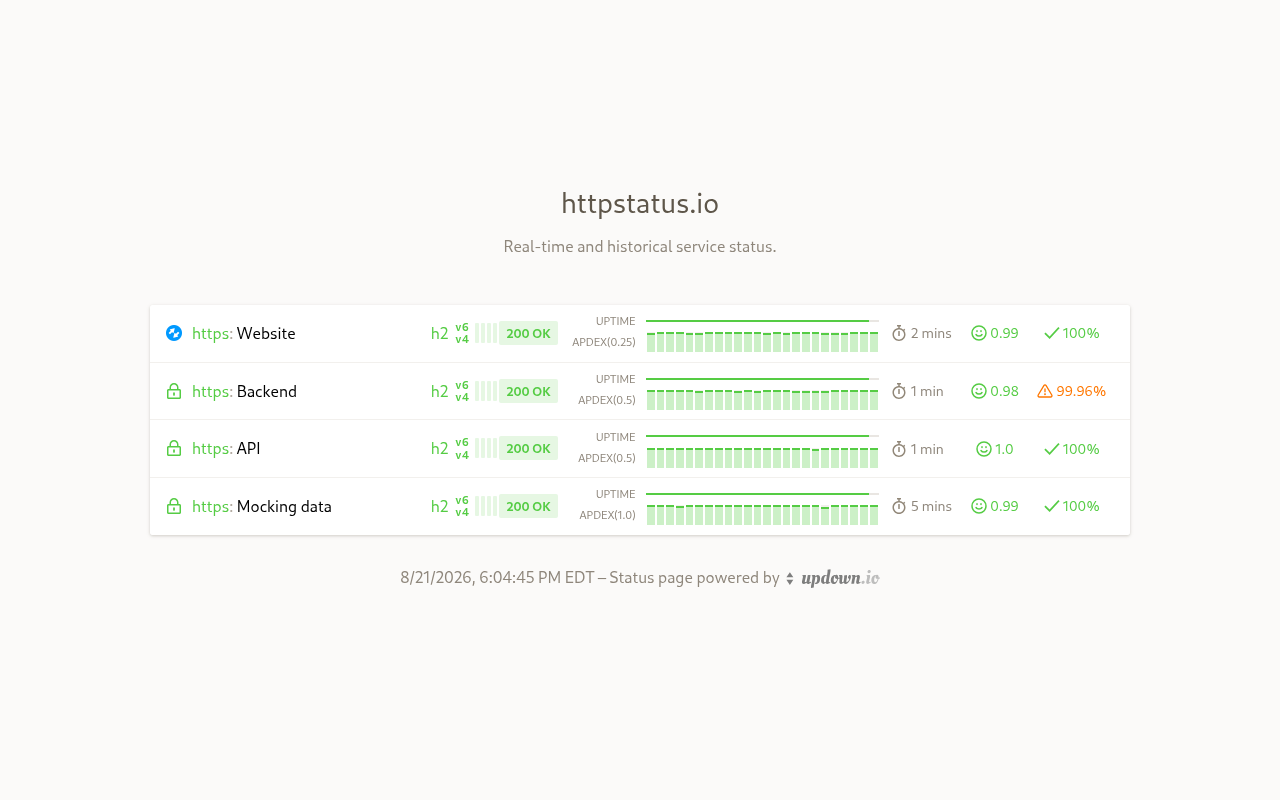Screen dimensions: 1280x800
Task: Click the Mocking data APDEX bar graph
Action: pyautogui.click(x=762, y=514)
